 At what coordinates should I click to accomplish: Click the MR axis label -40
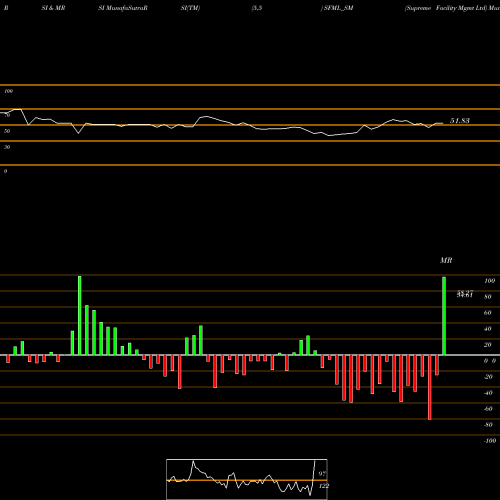pos(488,393)
